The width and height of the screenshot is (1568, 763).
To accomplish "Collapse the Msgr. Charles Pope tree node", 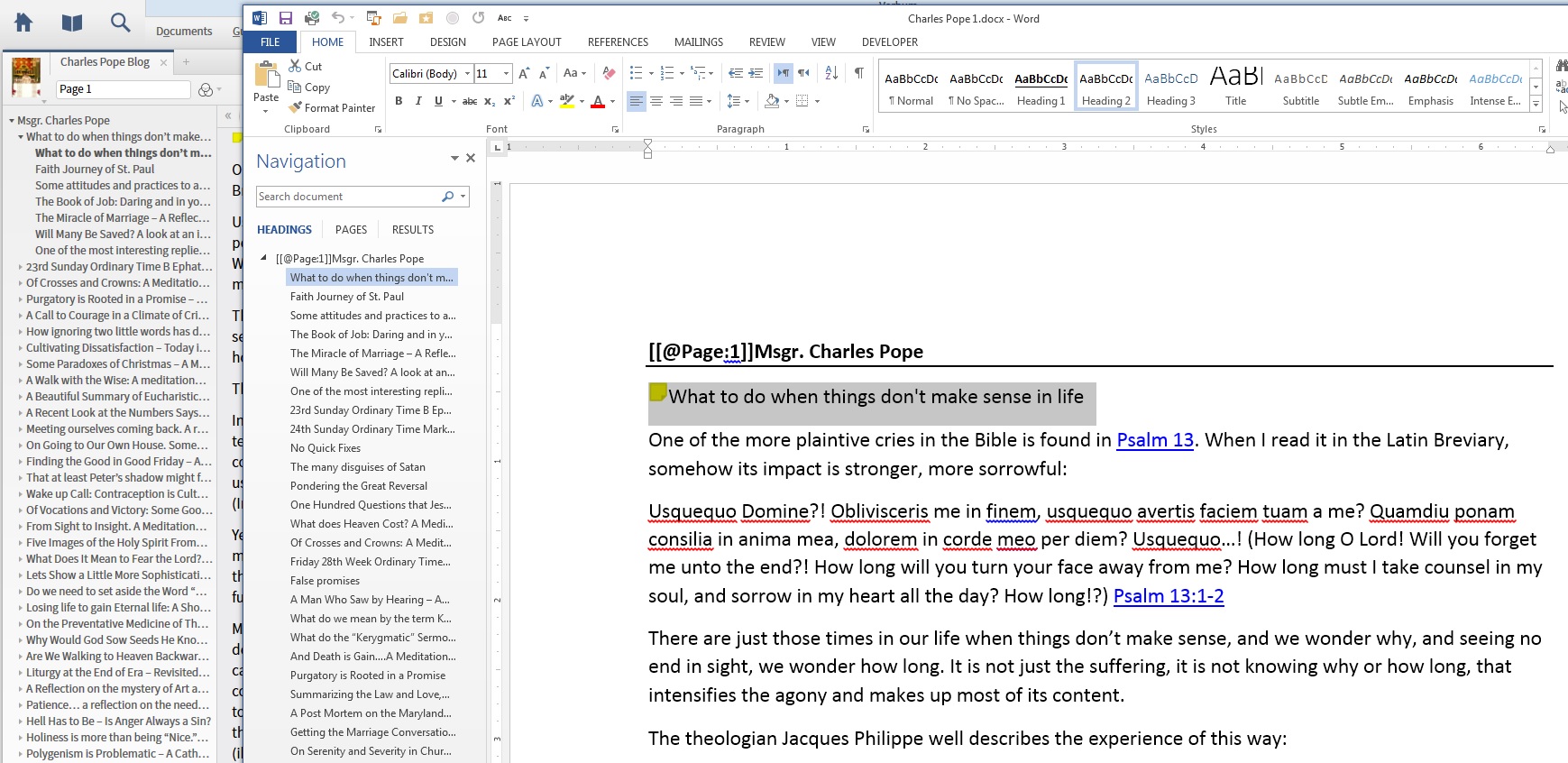I will (x=12, y=120).
